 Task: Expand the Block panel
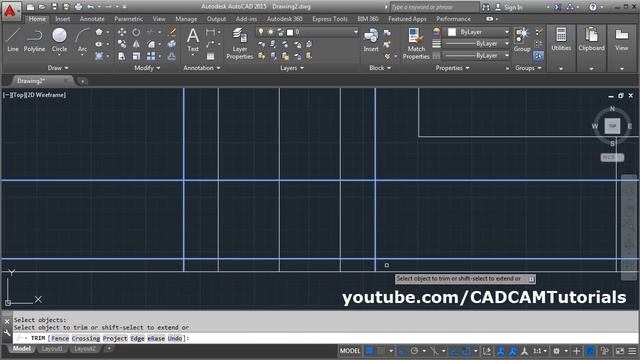[x=380, y=68]
